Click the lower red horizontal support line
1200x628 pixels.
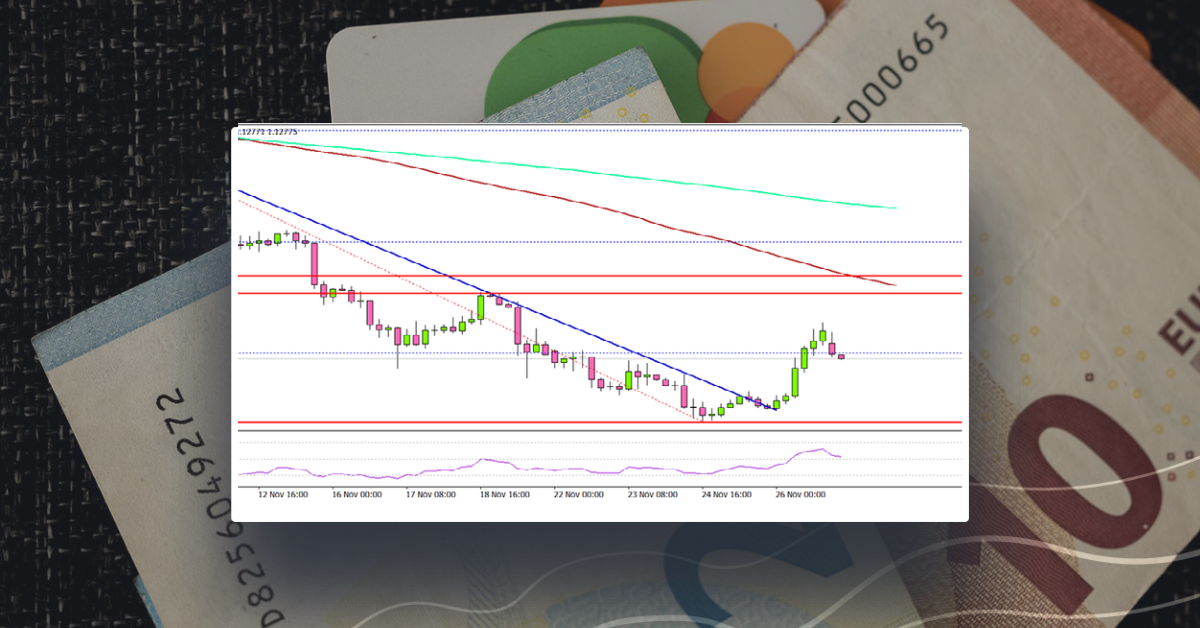coord(600,420)
